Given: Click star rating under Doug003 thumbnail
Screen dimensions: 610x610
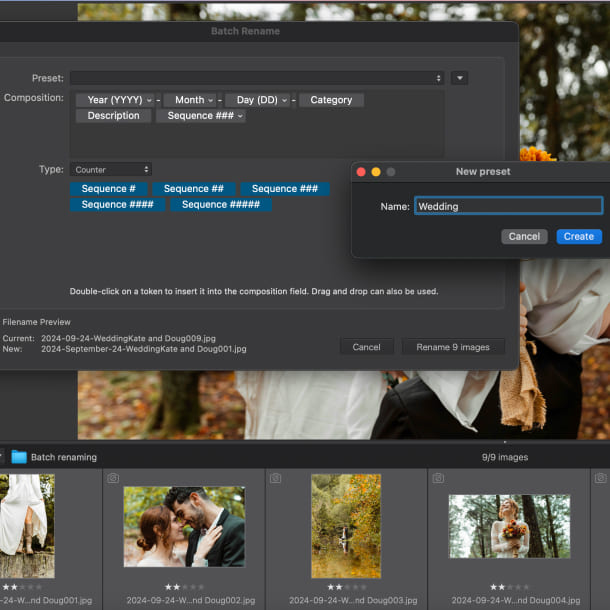Looking at the screenshot, I should coord(346,587).
